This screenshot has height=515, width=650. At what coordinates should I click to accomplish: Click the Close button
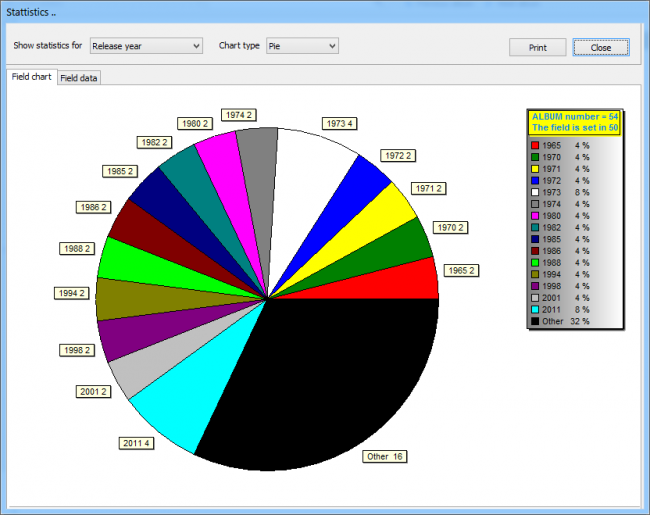[601, 48]
